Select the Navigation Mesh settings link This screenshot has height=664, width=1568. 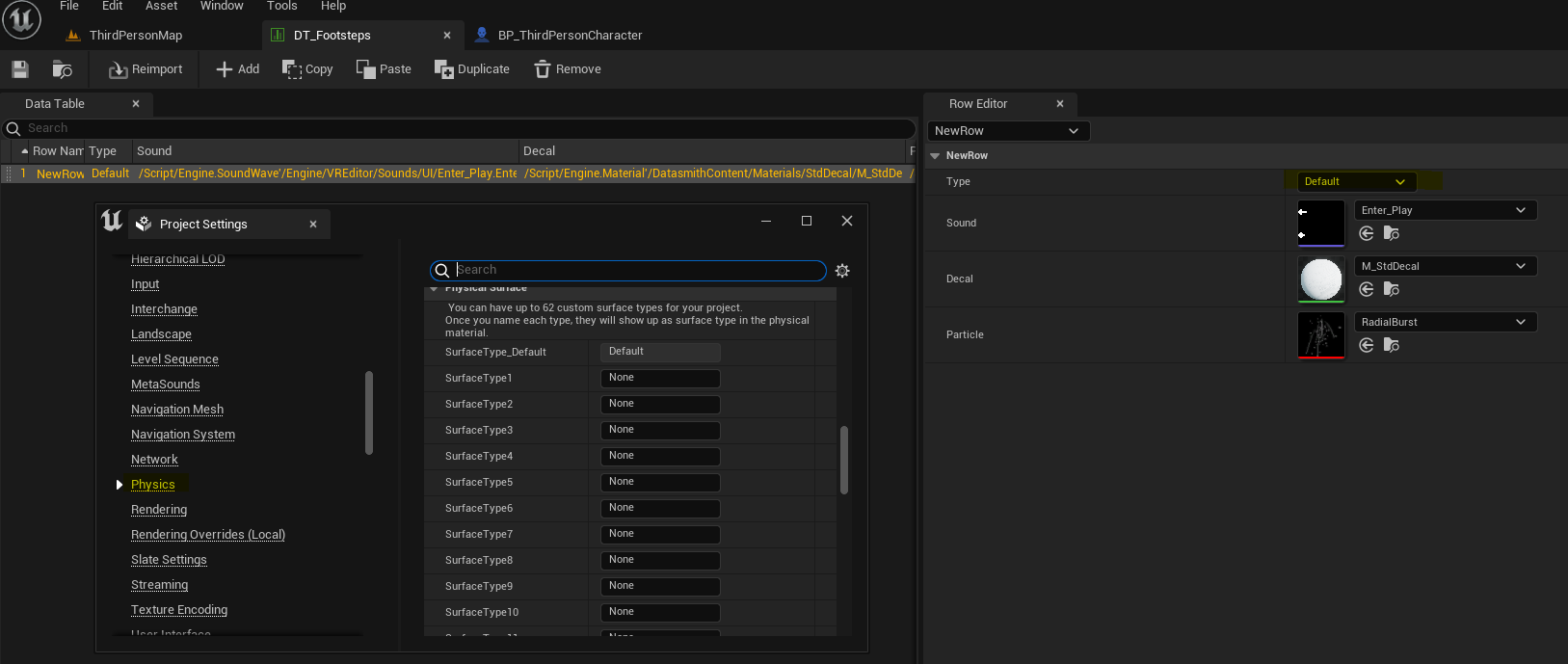point(177,410)
